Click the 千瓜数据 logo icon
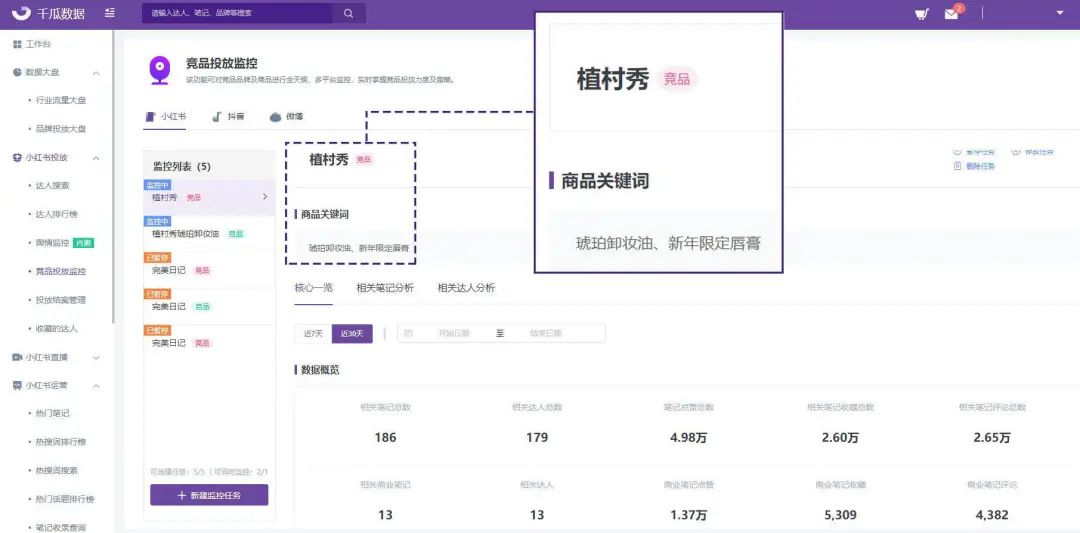This screenshot has width=1080, height=533. coord(21,13)
